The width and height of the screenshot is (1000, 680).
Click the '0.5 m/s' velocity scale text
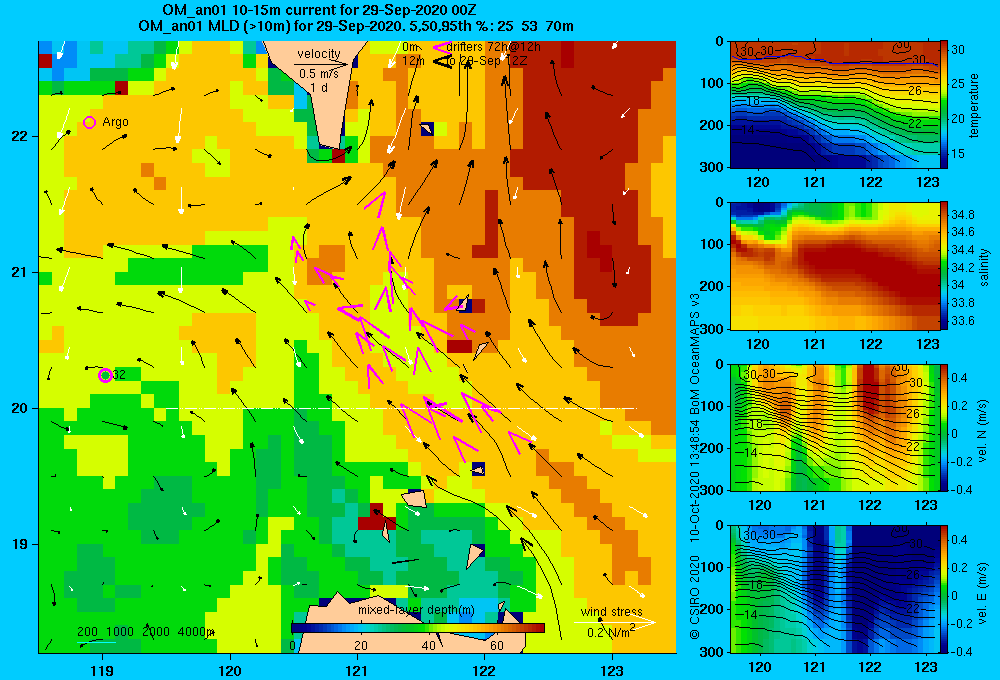pyautogui.click(x=319, y=74)
